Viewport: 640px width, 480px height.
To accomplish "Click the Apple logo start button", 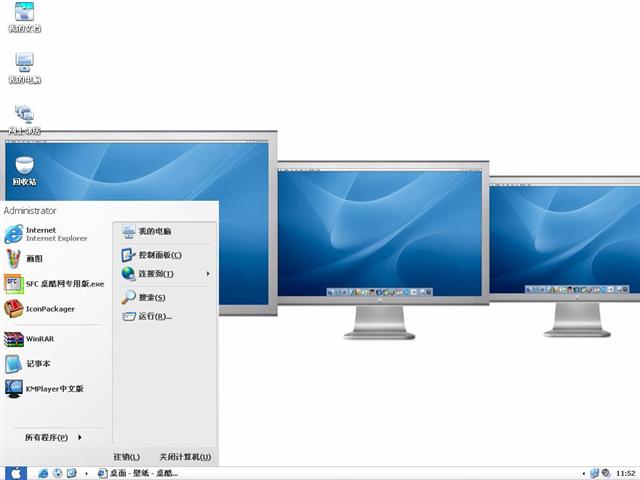I will (x=16, y=473).
